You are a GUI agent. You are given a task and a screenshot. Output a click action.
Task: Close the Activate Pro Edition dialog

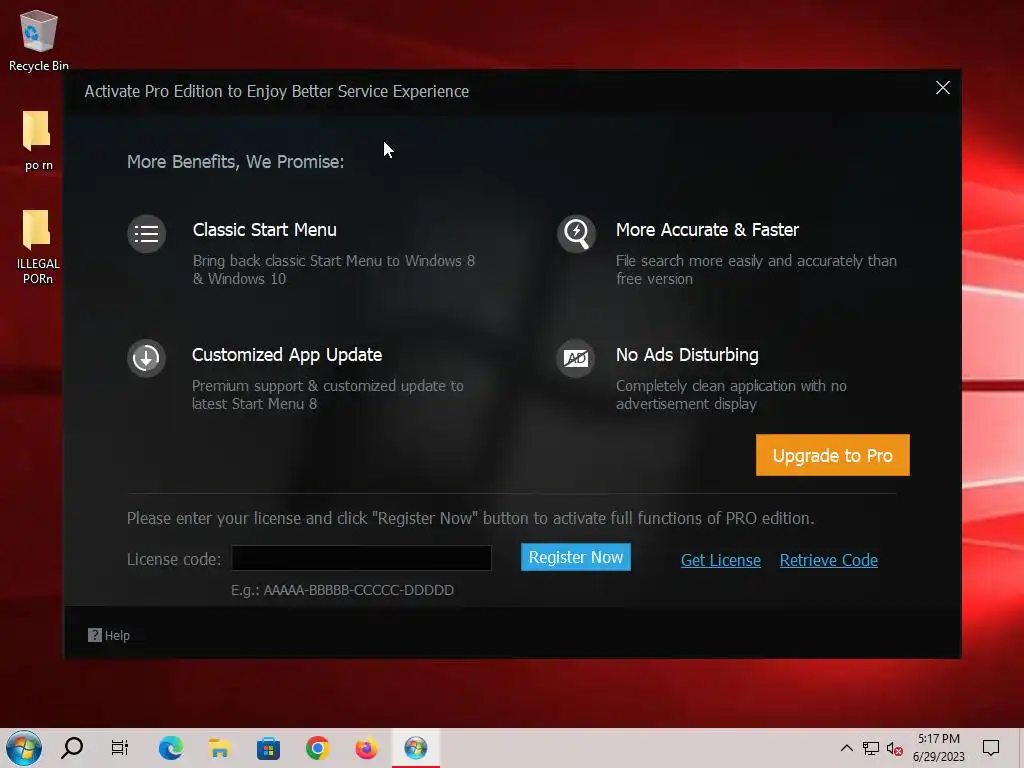click(942, 88)
